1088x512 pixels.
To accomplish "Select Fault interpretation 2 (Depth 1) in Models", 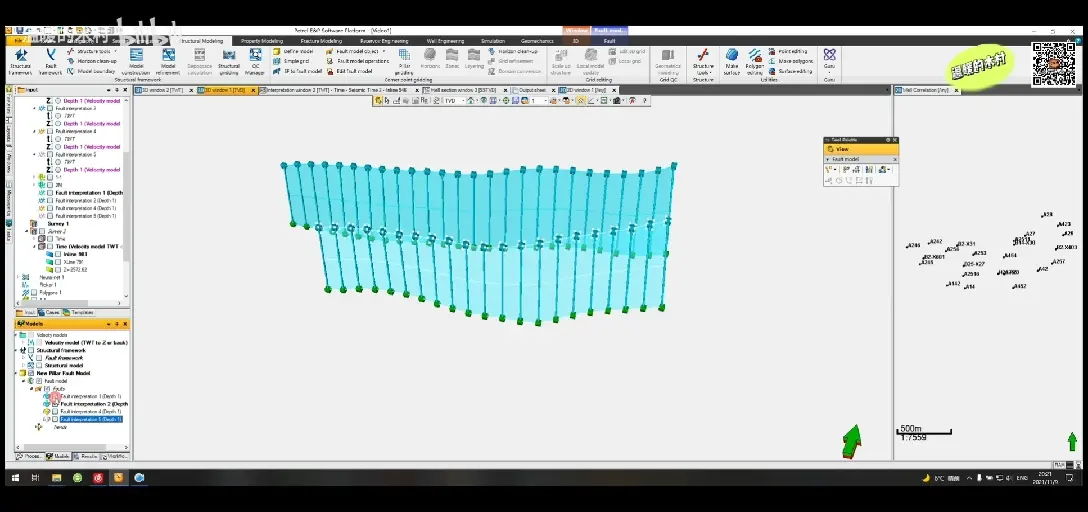I will coord(94,404).
